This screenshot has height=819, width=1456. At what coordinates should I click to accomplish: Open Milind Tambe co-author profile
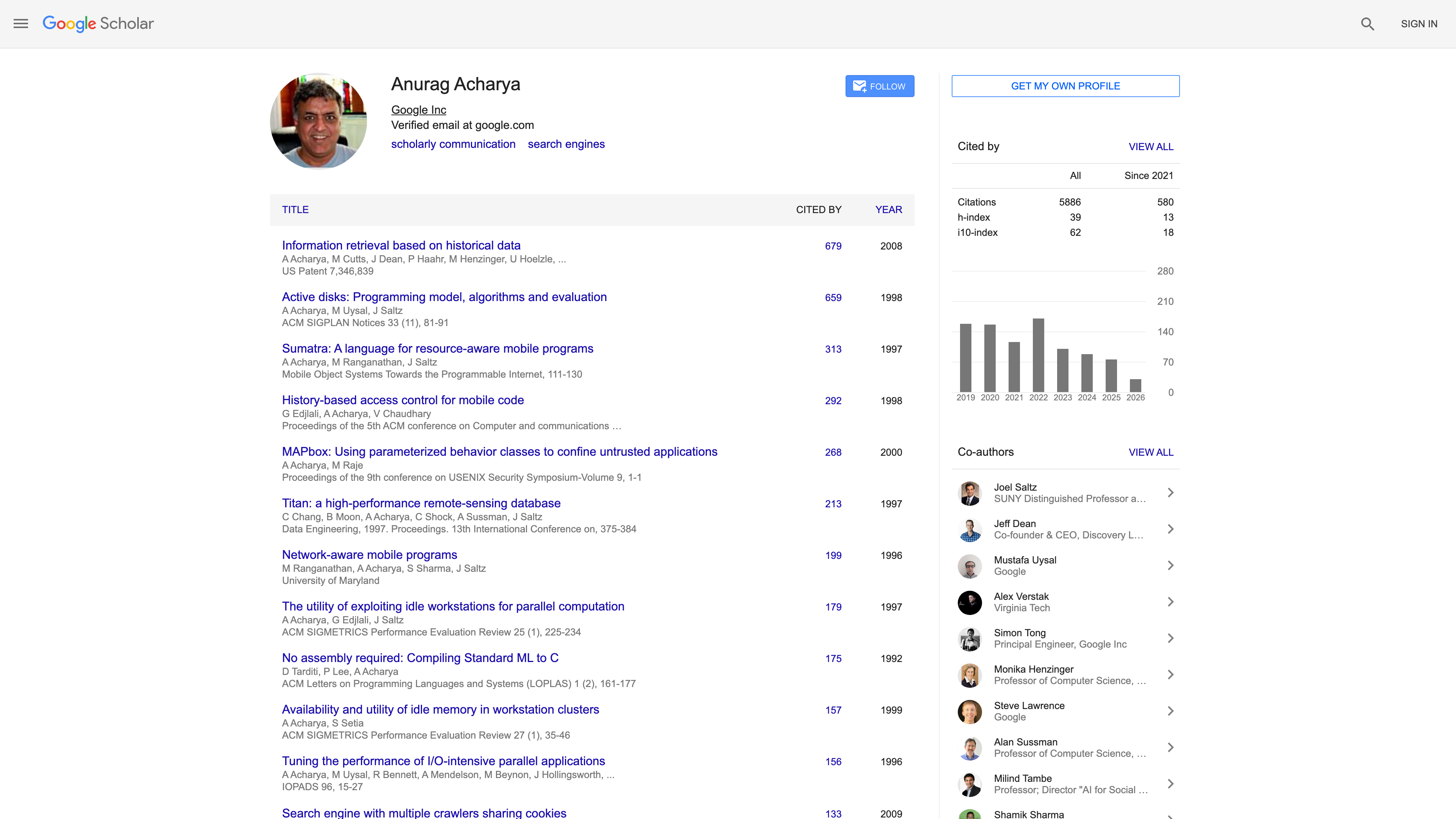[x=1023, y=779]
